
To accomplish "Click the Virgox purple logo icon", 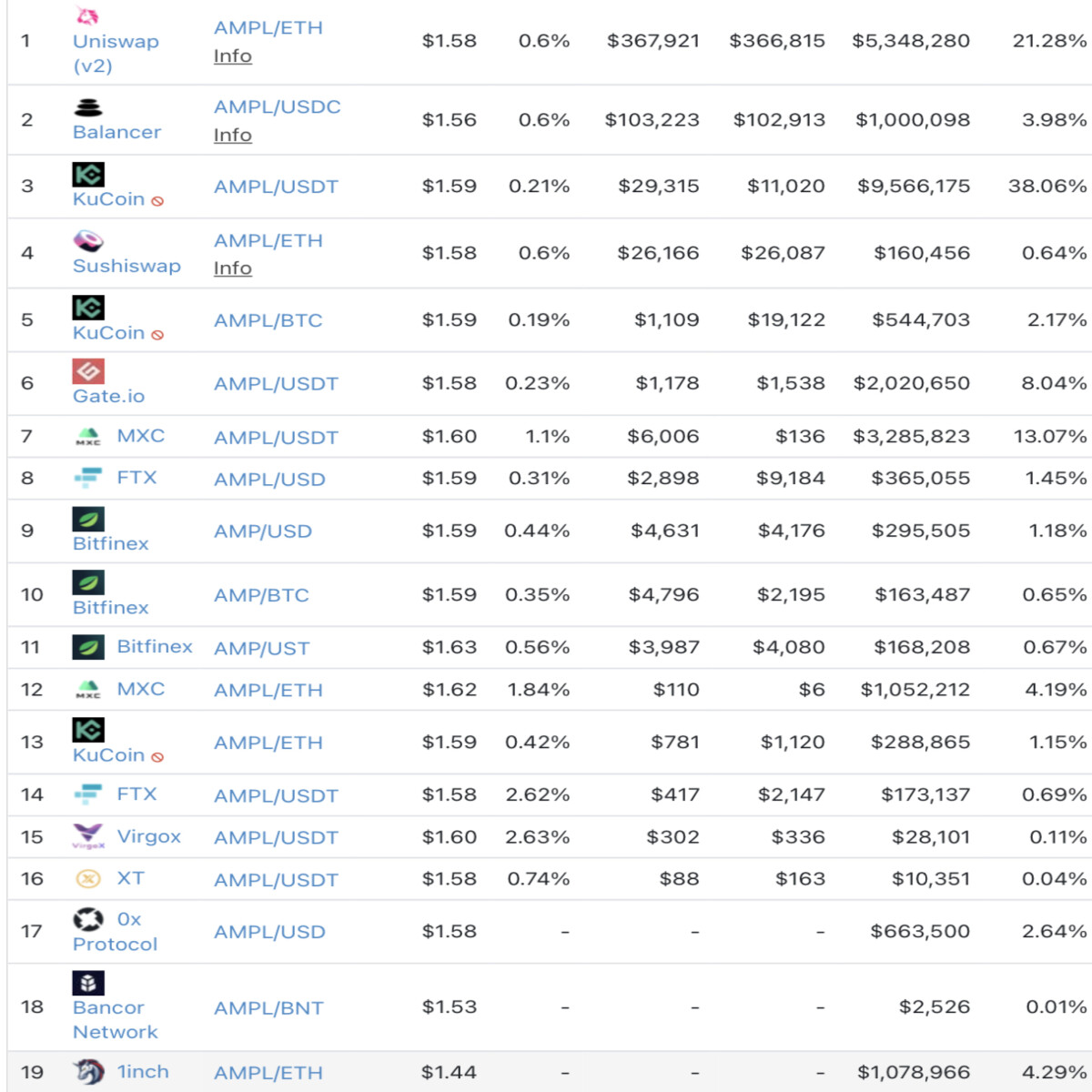I will (87, 836).
